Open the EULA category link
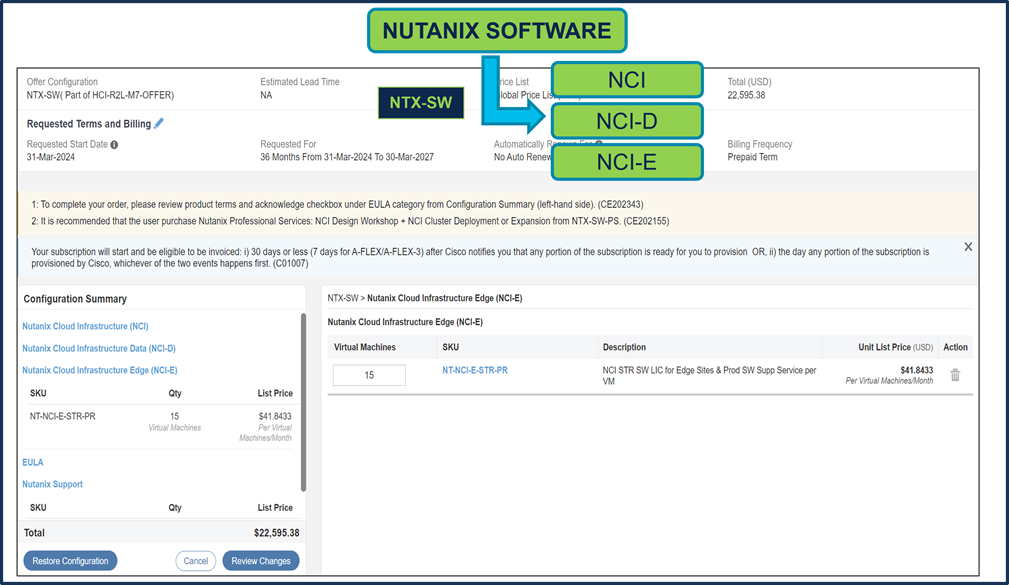This screenshot has width=1009, height=585. 33,462
